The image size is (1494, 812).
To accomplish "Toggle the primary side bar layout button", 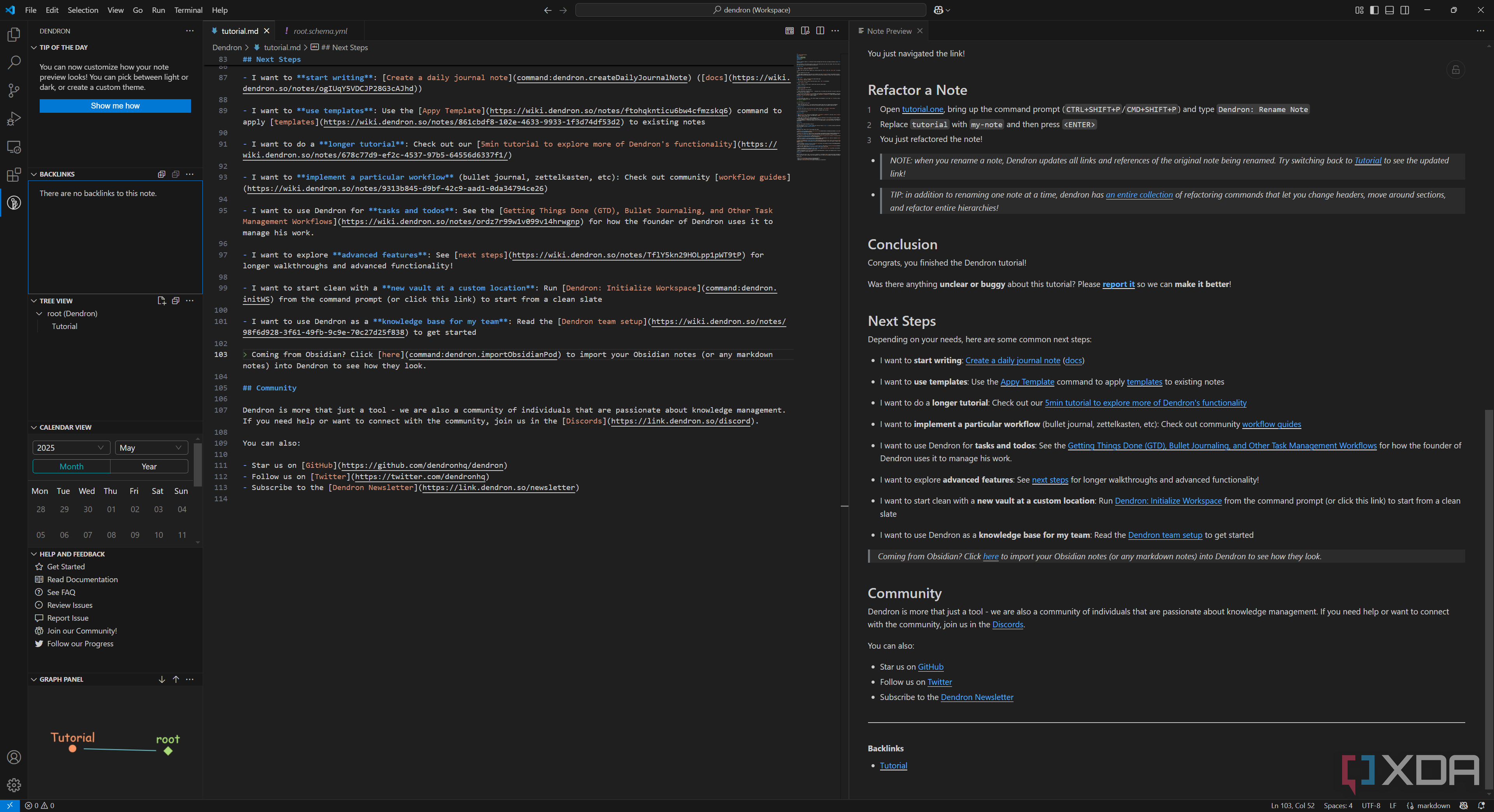I will click(1374, 10).
